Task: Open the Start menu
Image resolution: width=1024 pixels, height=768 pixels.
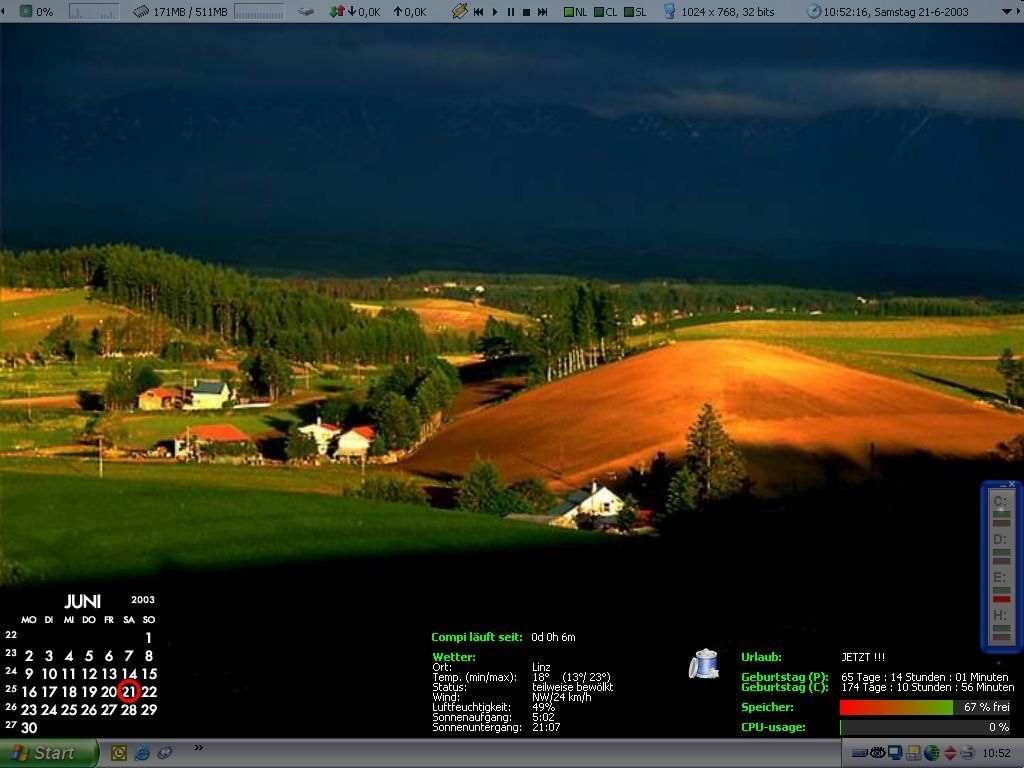Action: pos(47,753)
